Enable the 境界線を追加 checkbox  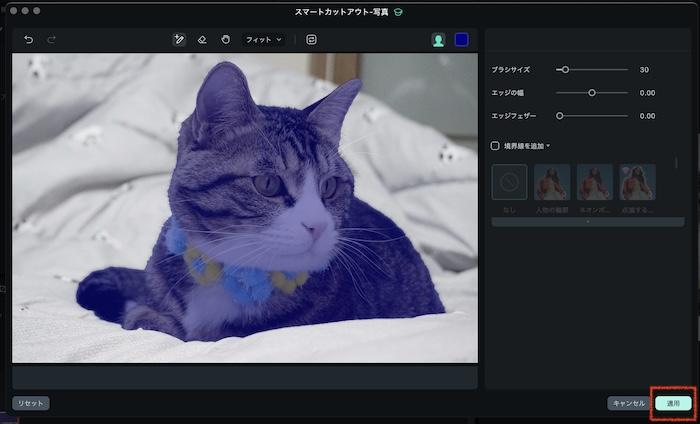495,146
